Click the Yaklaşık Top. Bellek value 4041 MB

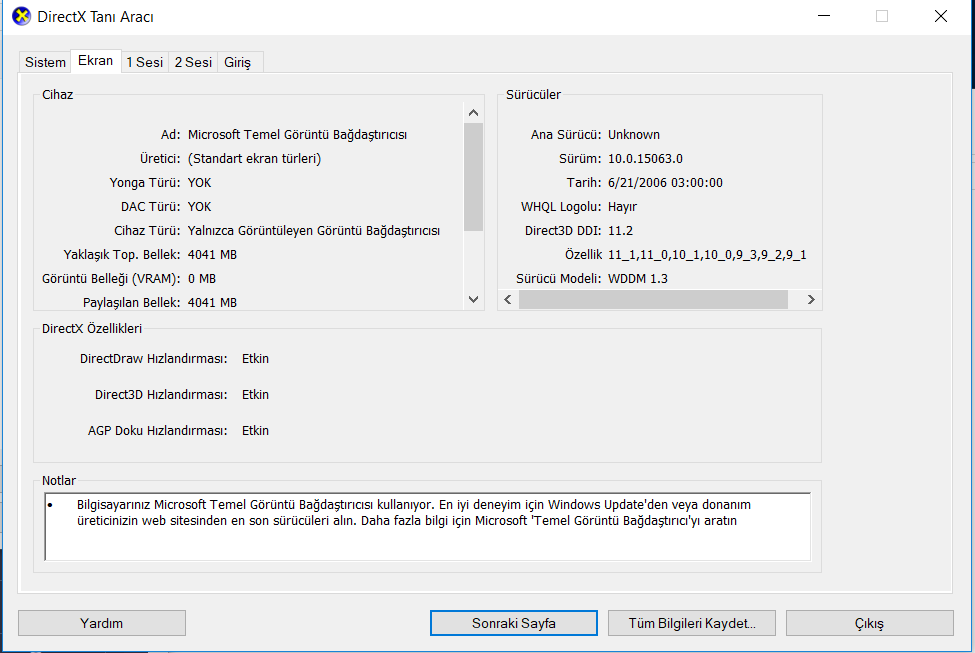pos(213,255)
